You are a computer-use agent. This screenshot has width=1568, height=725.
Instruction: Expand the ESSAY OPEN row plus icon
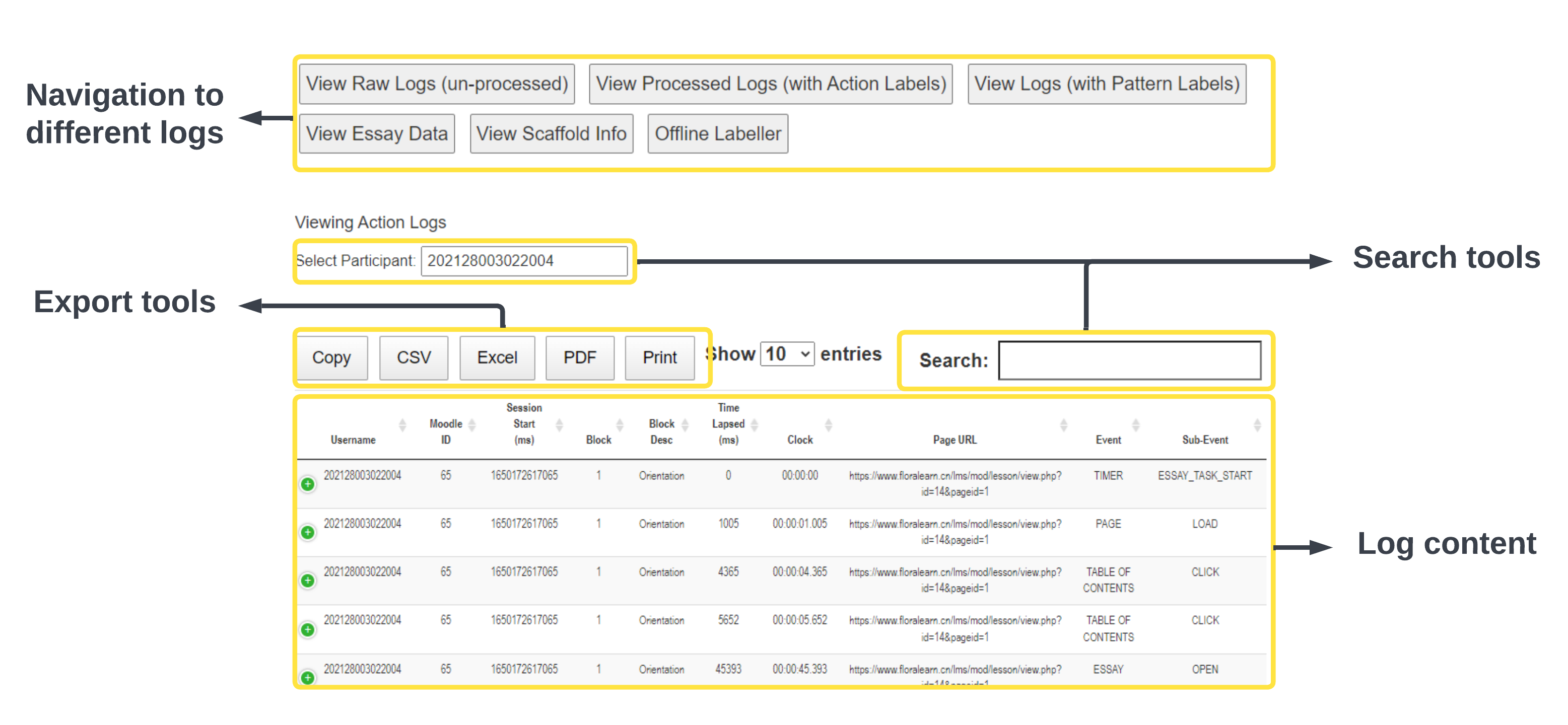point(308,677)
